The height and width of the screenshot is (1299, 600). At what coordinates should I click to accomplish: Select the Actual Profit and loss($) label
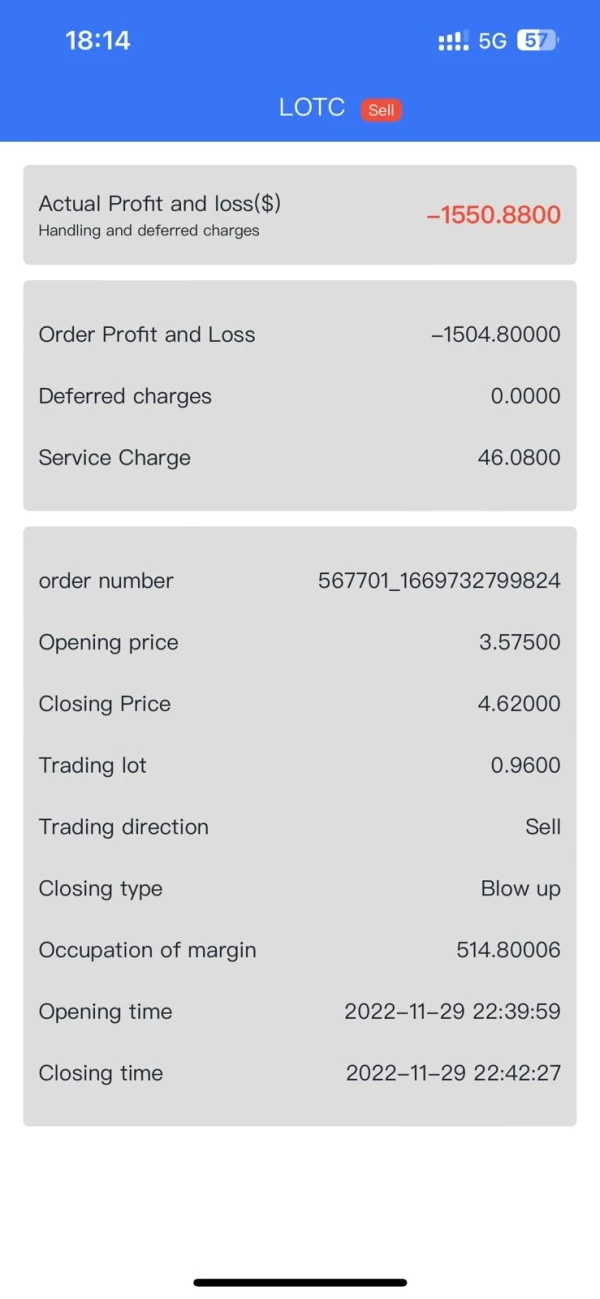pyautogui.click(x=160, y=204)
